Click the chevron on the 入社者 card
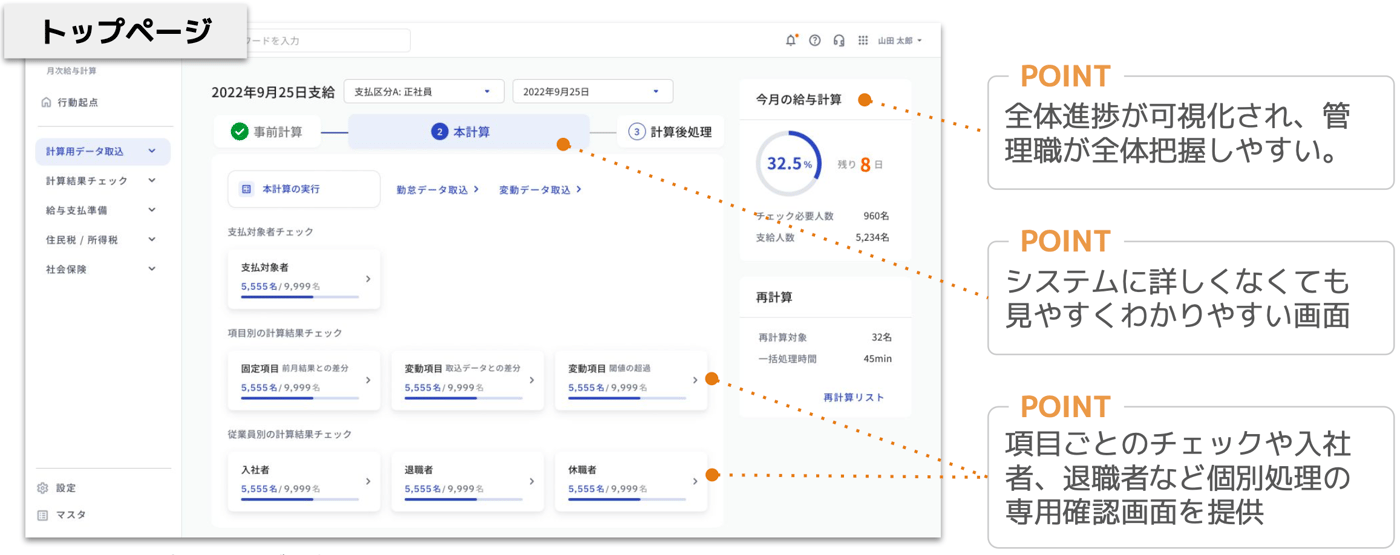1400x555 pixels. click(368, 481)
